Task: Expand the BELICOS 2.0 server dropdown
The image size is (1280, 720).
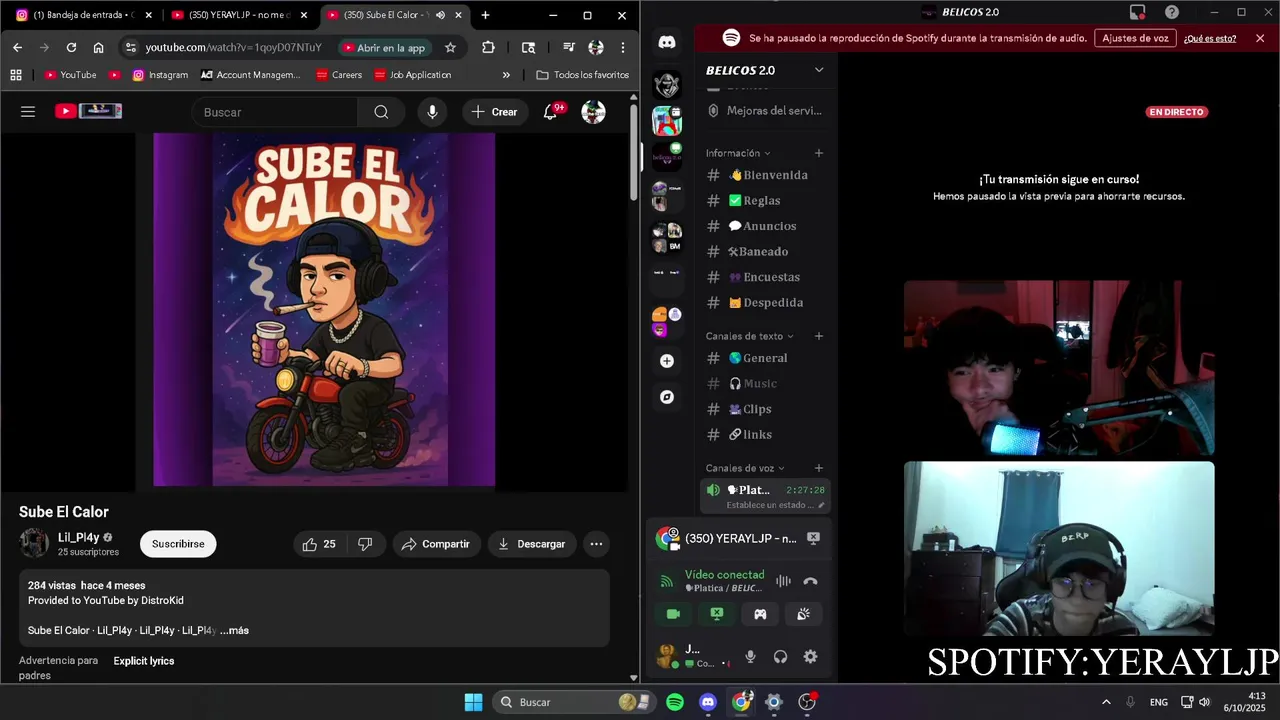Action: click(x=818, y=70)
